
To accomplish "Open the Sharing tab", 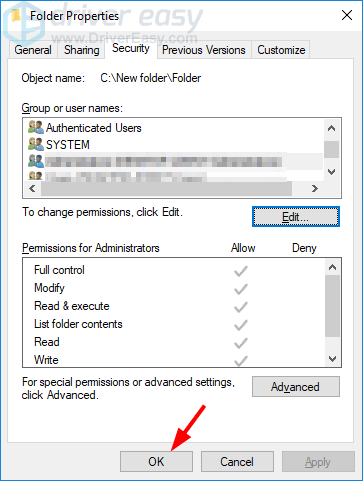I will point(82,50).
